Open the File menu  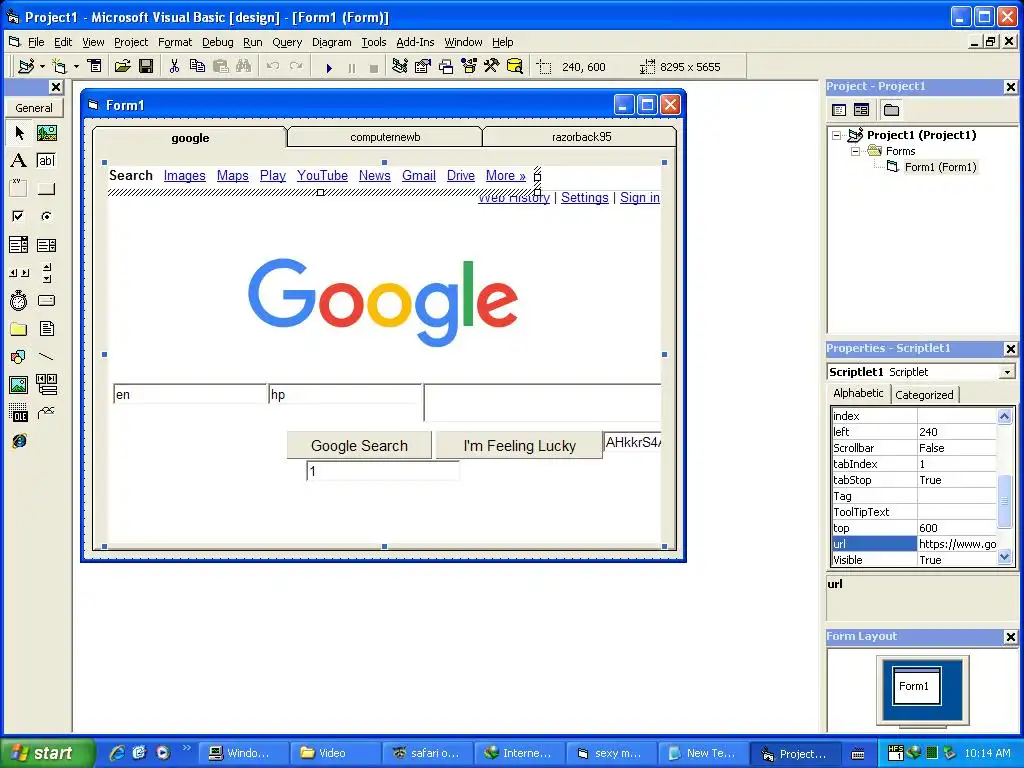coord(36,42)
